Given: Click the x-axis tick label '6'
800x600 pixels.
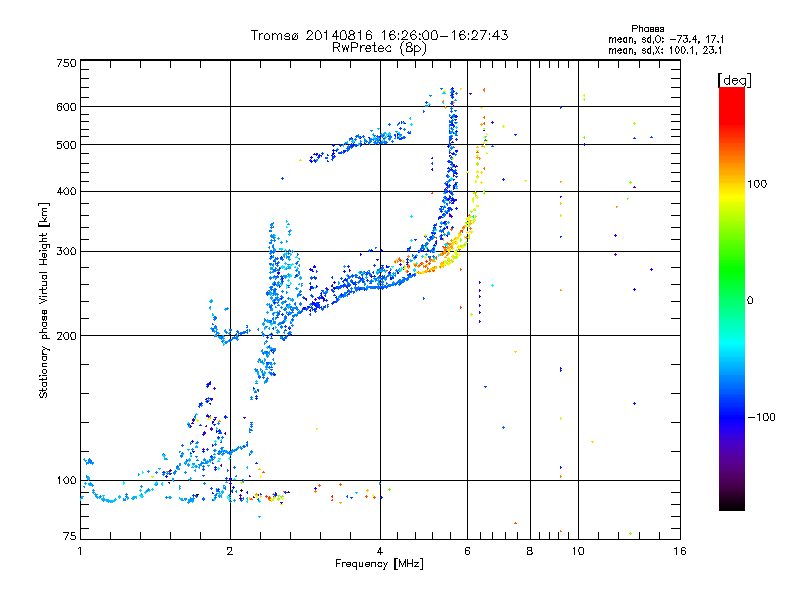Looking at the screenshot, I should (x=468, y=551).
